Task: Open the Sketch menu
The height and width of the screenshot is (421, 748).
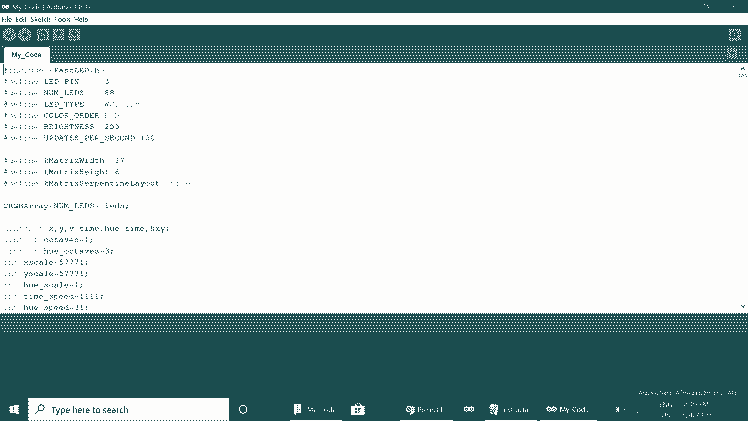Action: [x=40, y=20]
